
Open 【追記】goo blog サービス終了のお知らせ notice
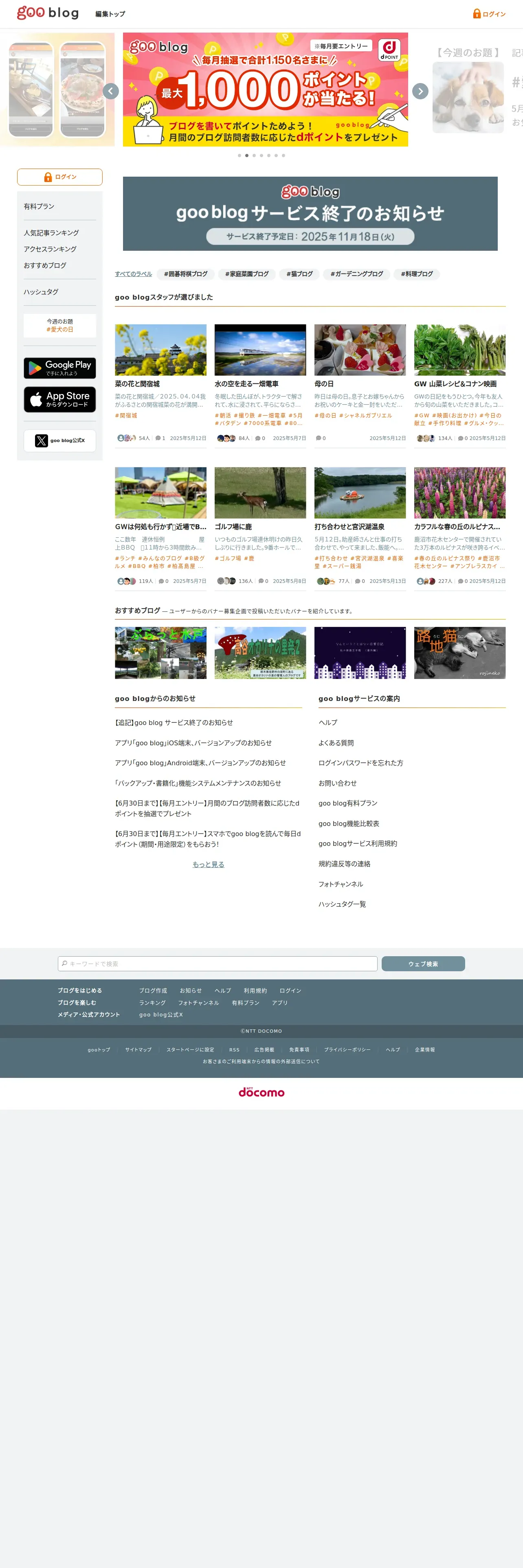174,723
